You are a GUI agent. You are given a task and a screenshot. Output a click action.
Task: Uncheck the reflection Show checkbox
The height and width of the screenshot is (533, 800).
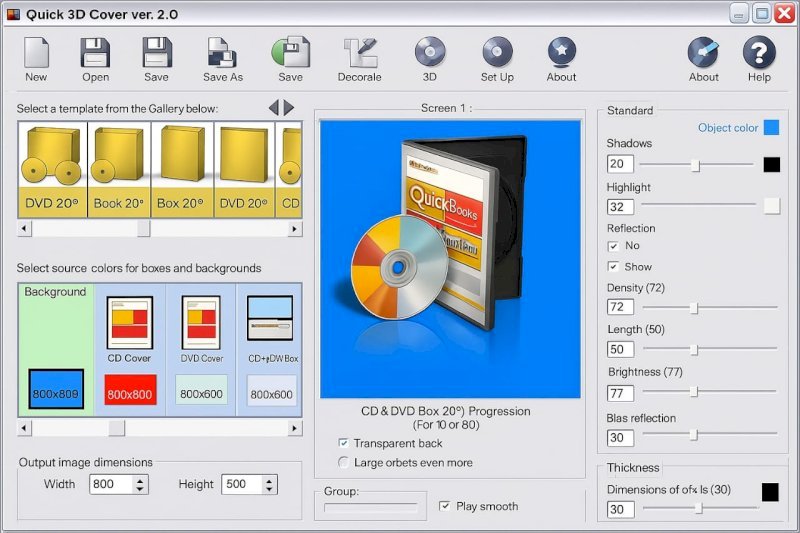pos(613,267)
